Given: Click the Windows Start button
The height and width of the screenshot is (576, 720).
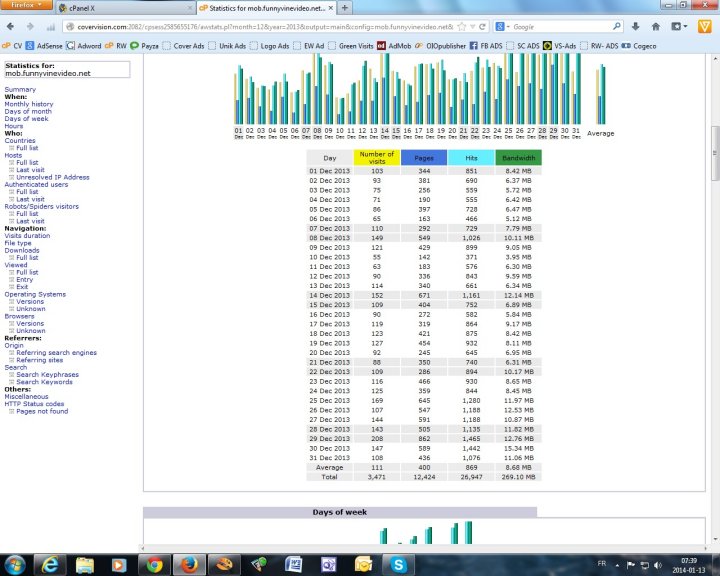Looking at the screenshot, I should pyautogui.click(x=14, y=563).
